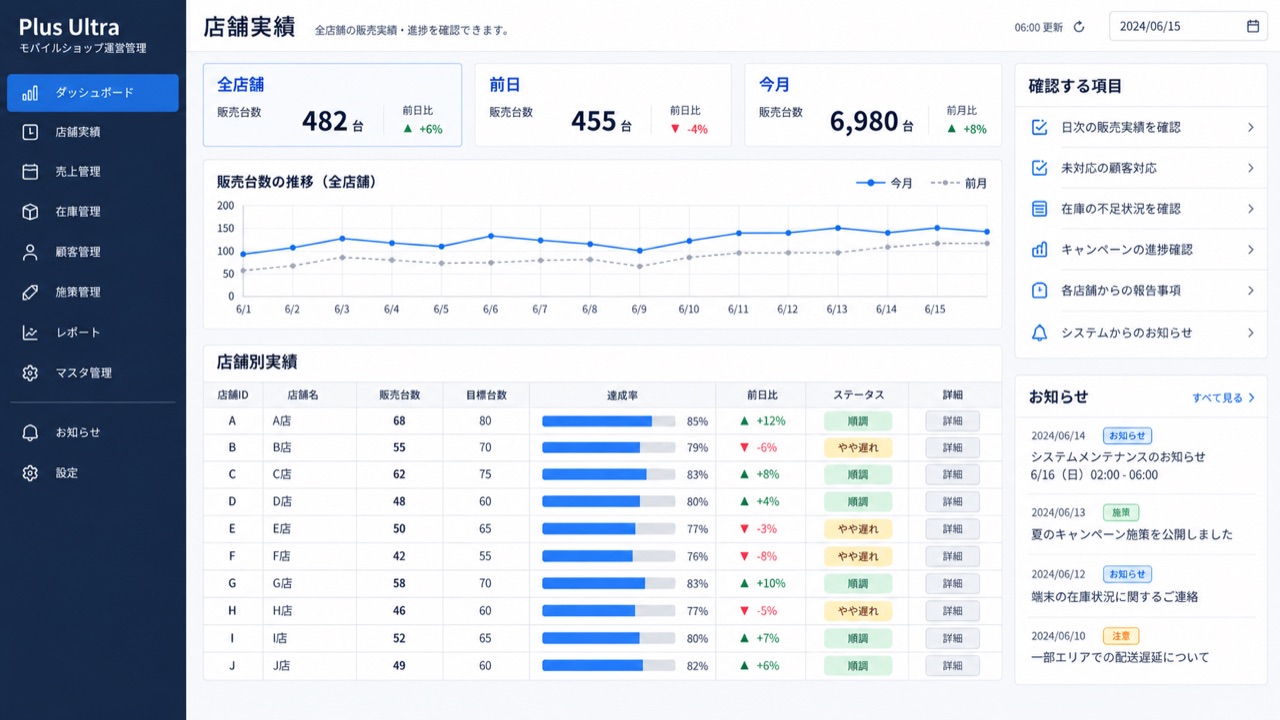Refresh data with the reload icon
1280x720 pixels.
[x=1079, y=27]
